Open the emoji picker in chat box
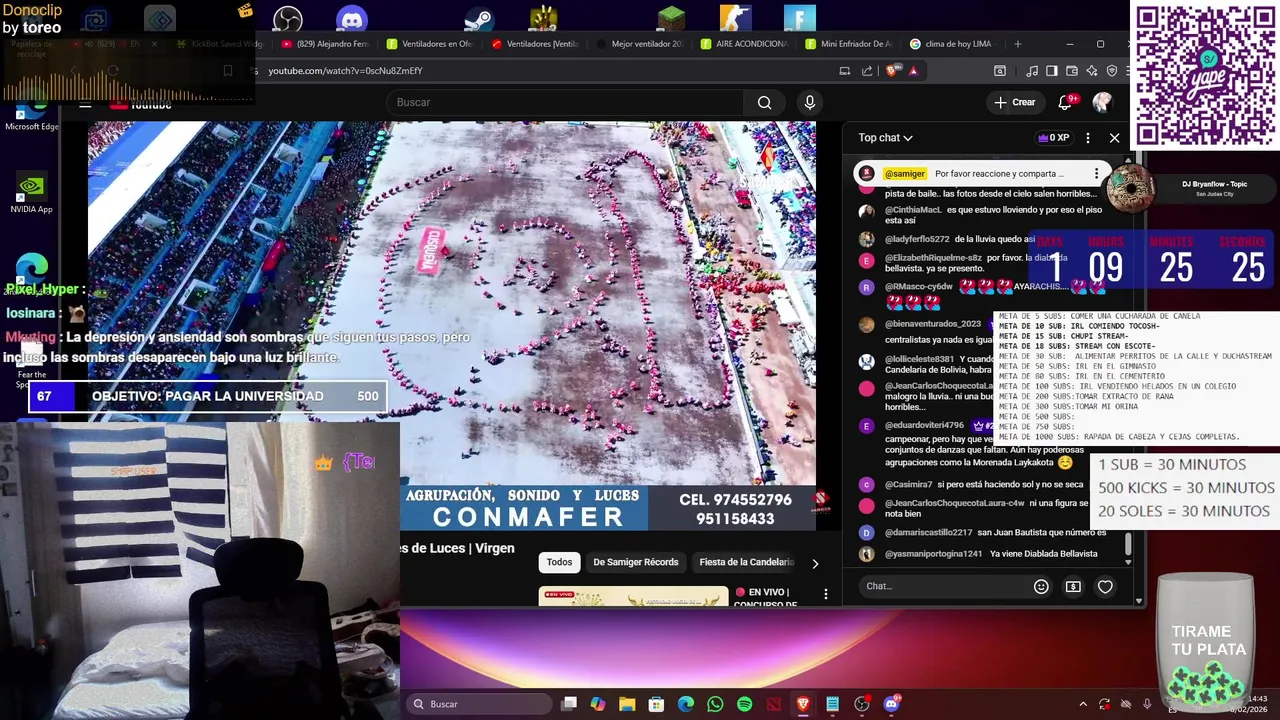 [x=1041, y=587]
